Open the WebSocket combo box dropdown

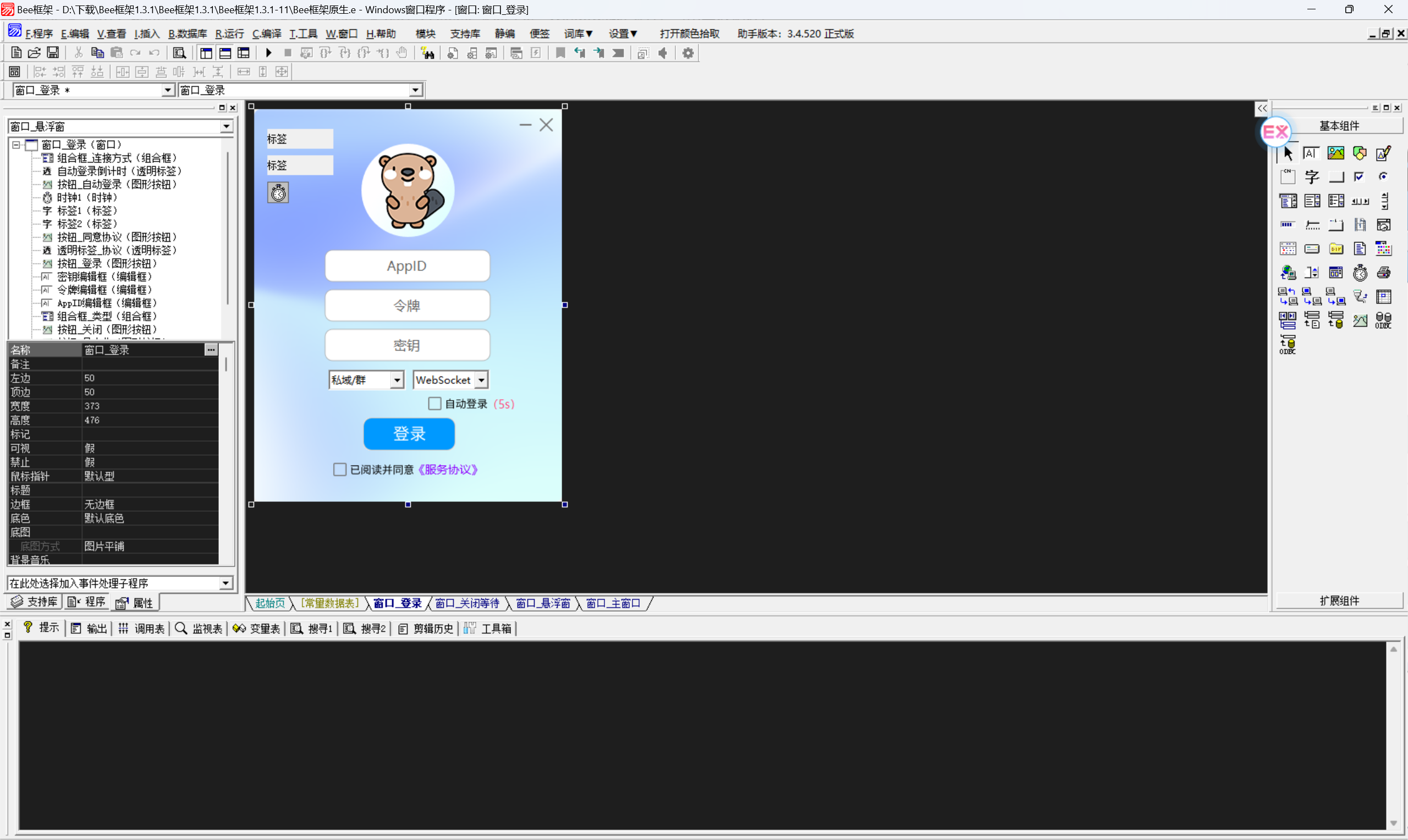tap(481, 380)
